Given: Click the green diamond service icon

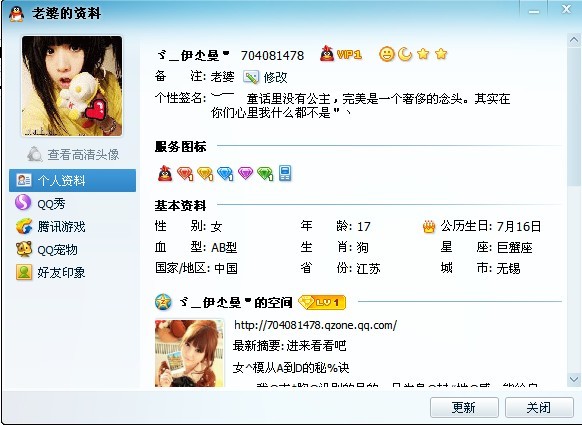Looking at the screenshot, I should (265, 173).
